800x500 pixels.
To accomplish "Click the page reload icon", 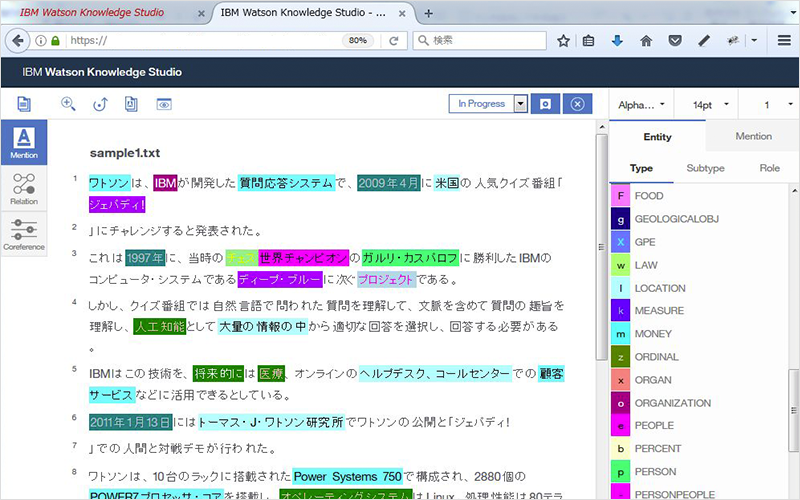I will 393,40.
